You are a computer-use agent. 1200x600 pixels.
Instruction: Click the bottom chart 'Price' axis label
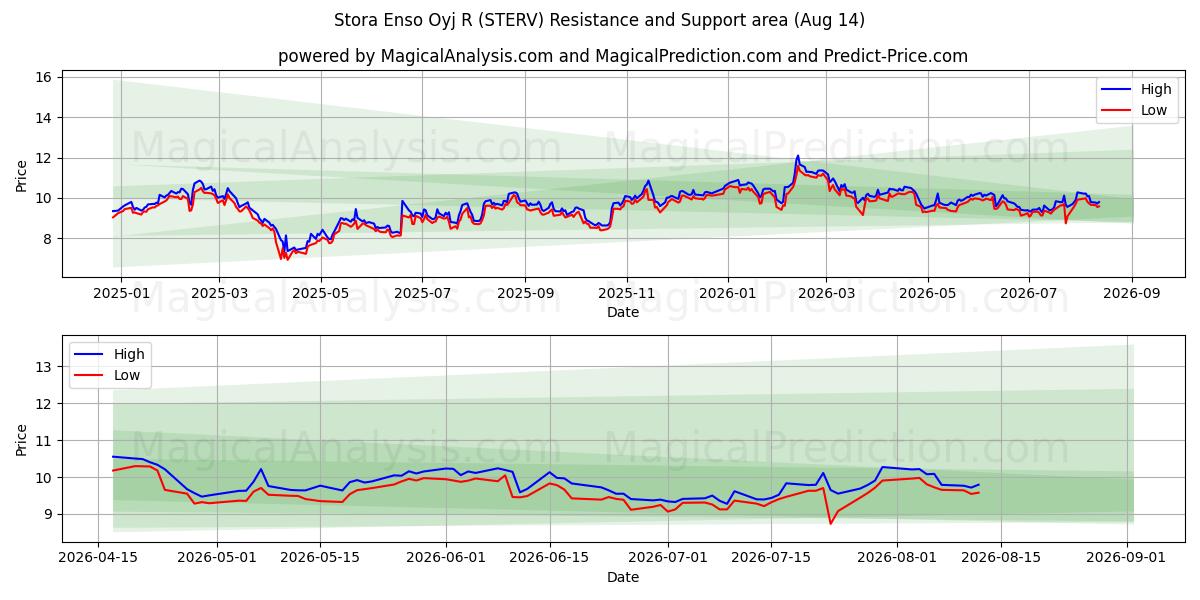click(22, 439)
